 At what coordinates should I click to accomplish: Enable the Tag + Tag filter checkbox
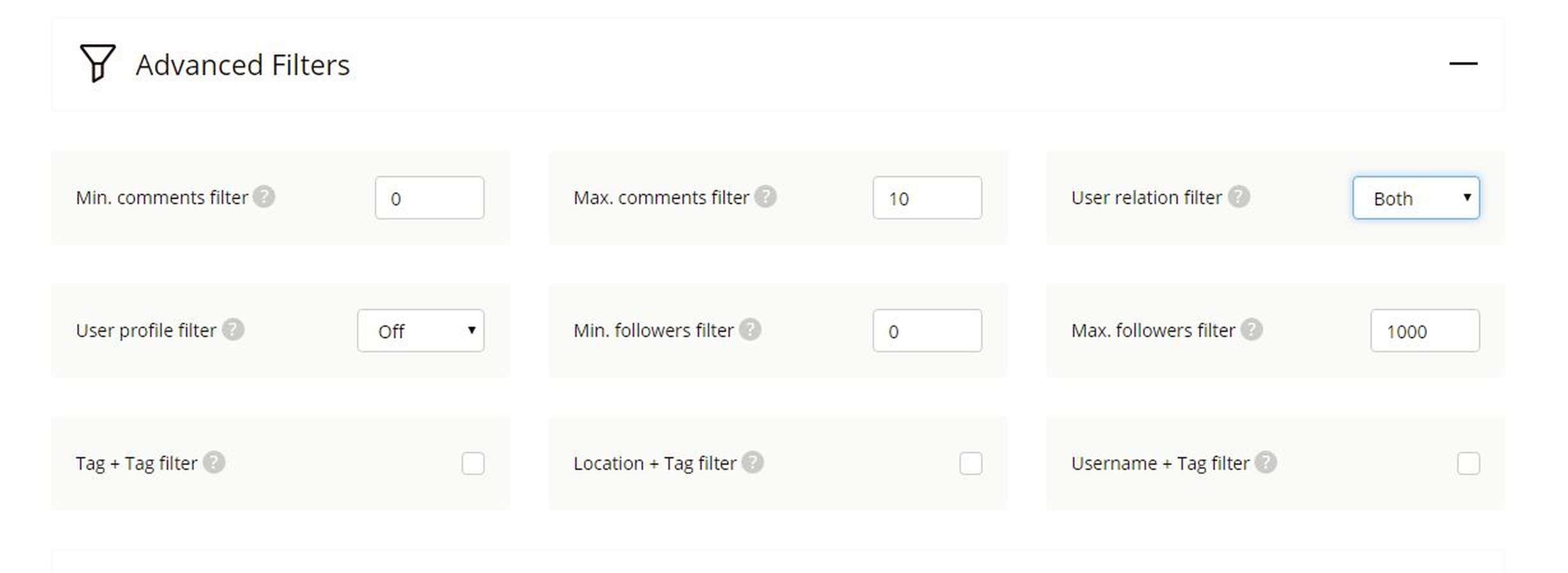click(473, 463)
